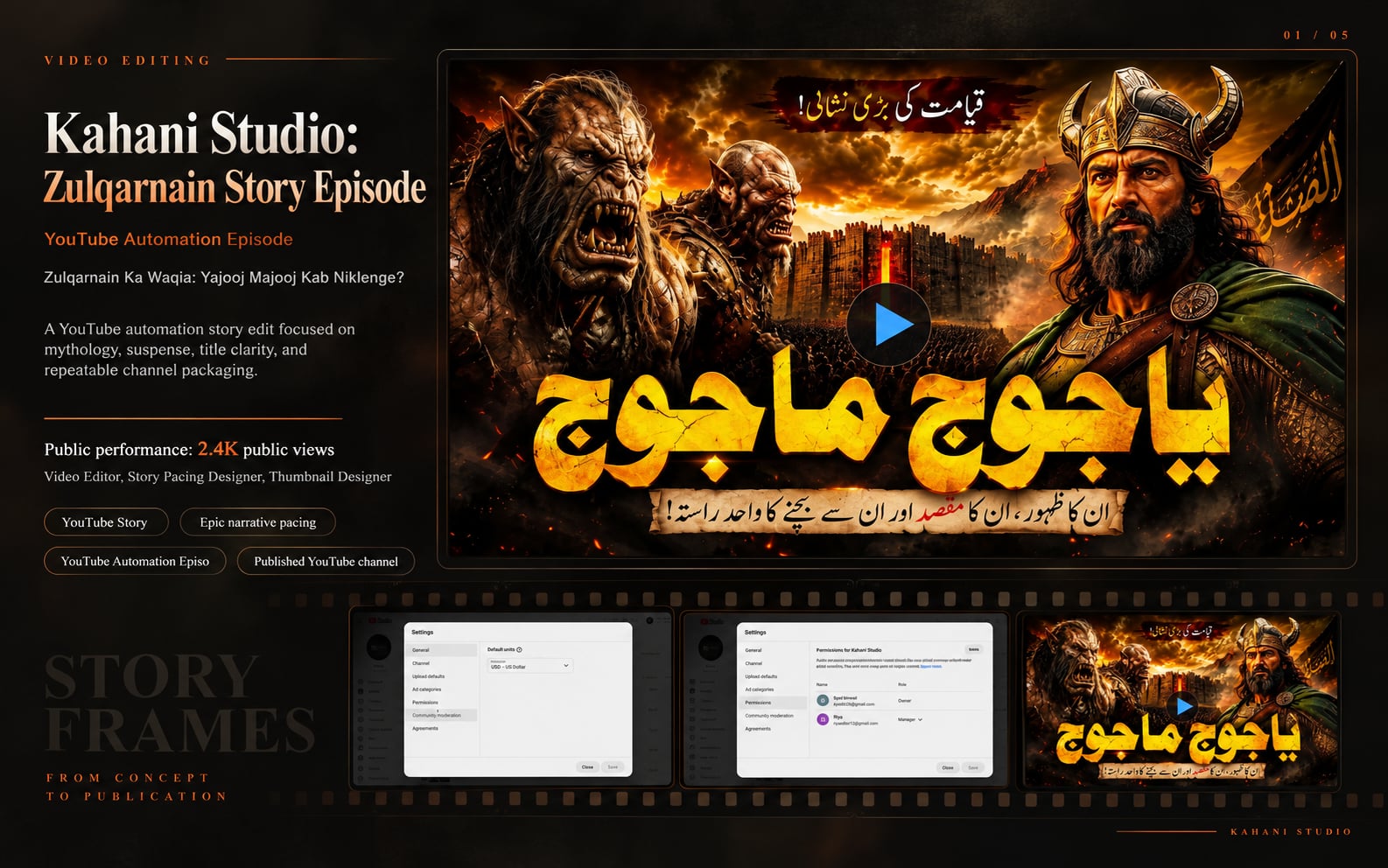
Task: Click the 'KAHANI STUDIO' footer label
Action: coord(1291,831)
